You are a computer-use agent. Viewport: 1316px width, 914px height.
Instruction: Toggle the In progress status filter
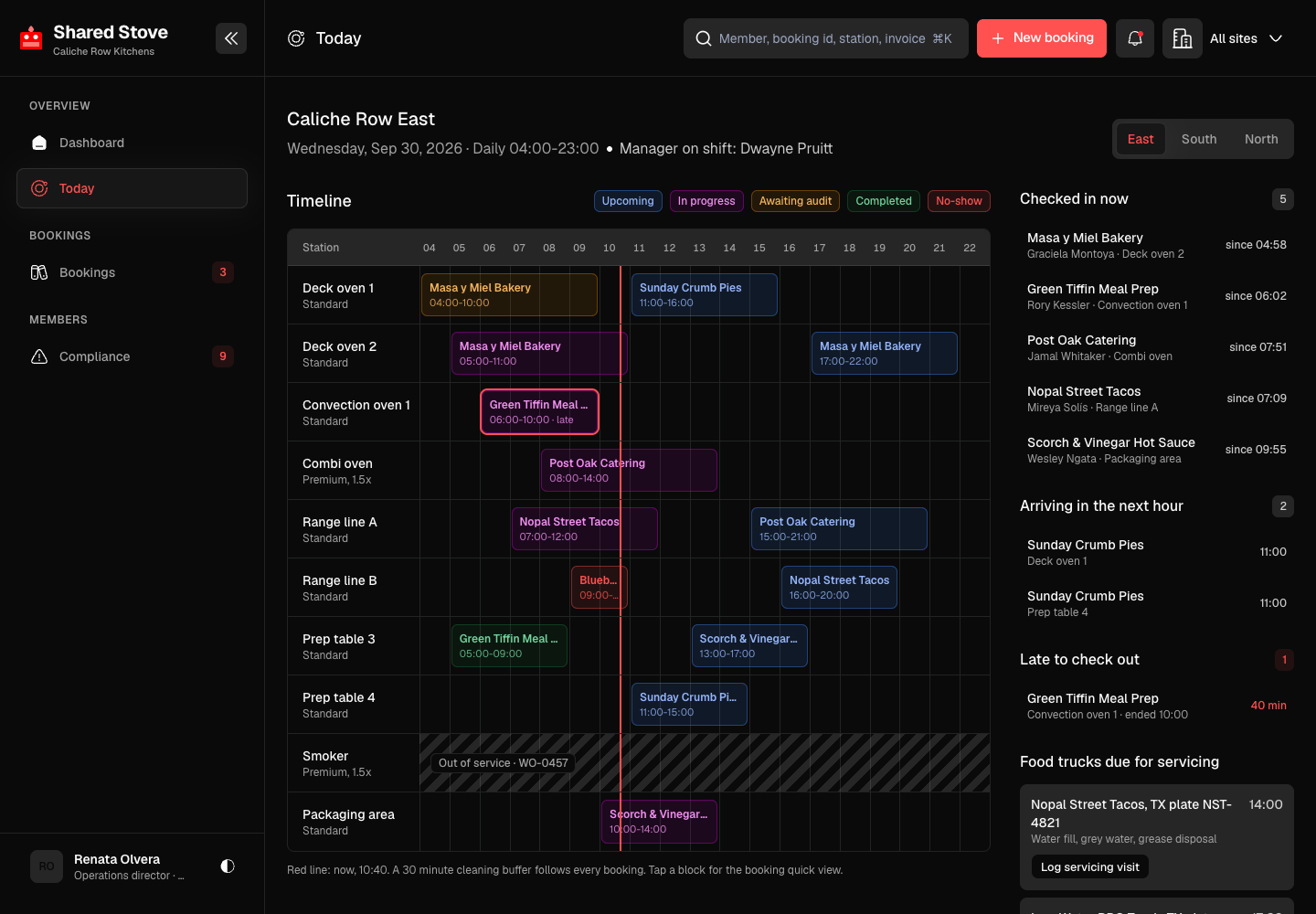click(x=706, y=201)
